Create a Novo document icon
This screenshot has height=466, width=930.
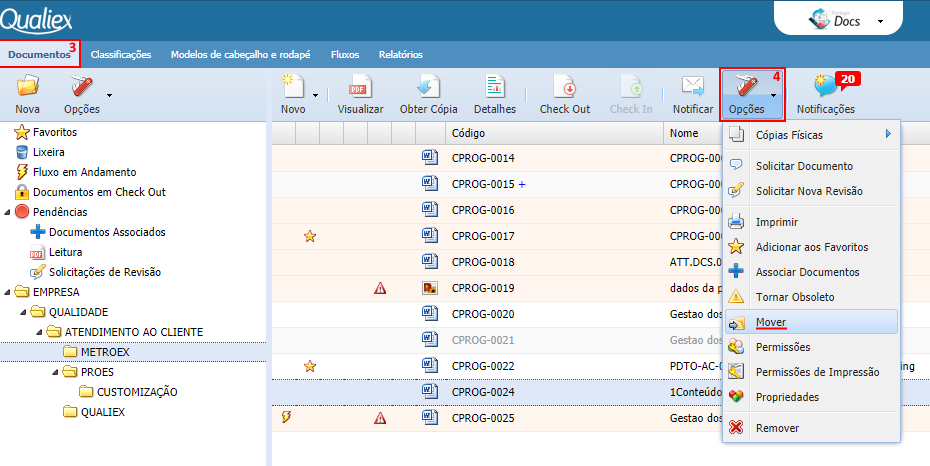(292, 86)
